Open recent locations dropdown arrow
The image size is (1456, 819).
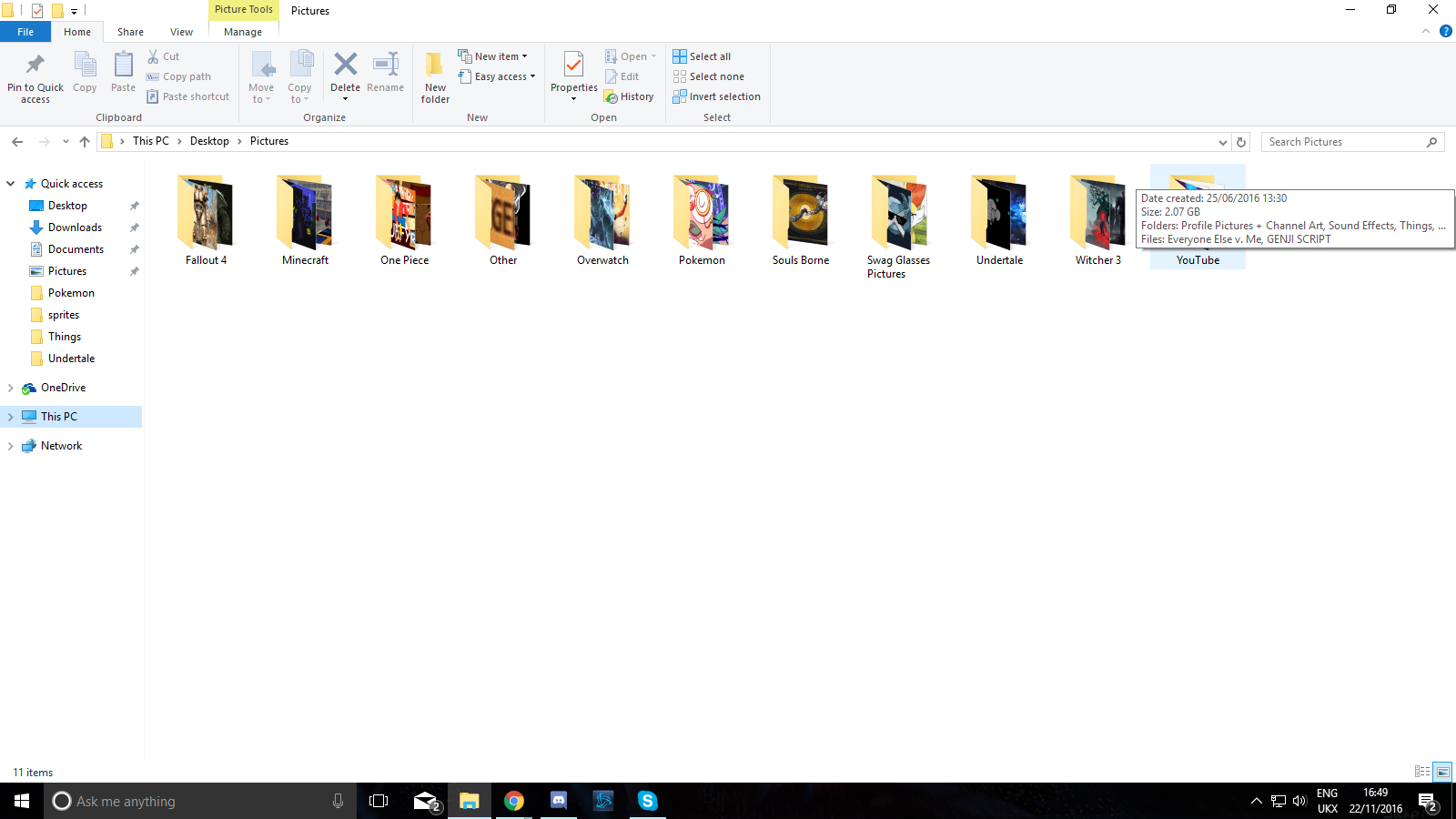pos(66,142)
